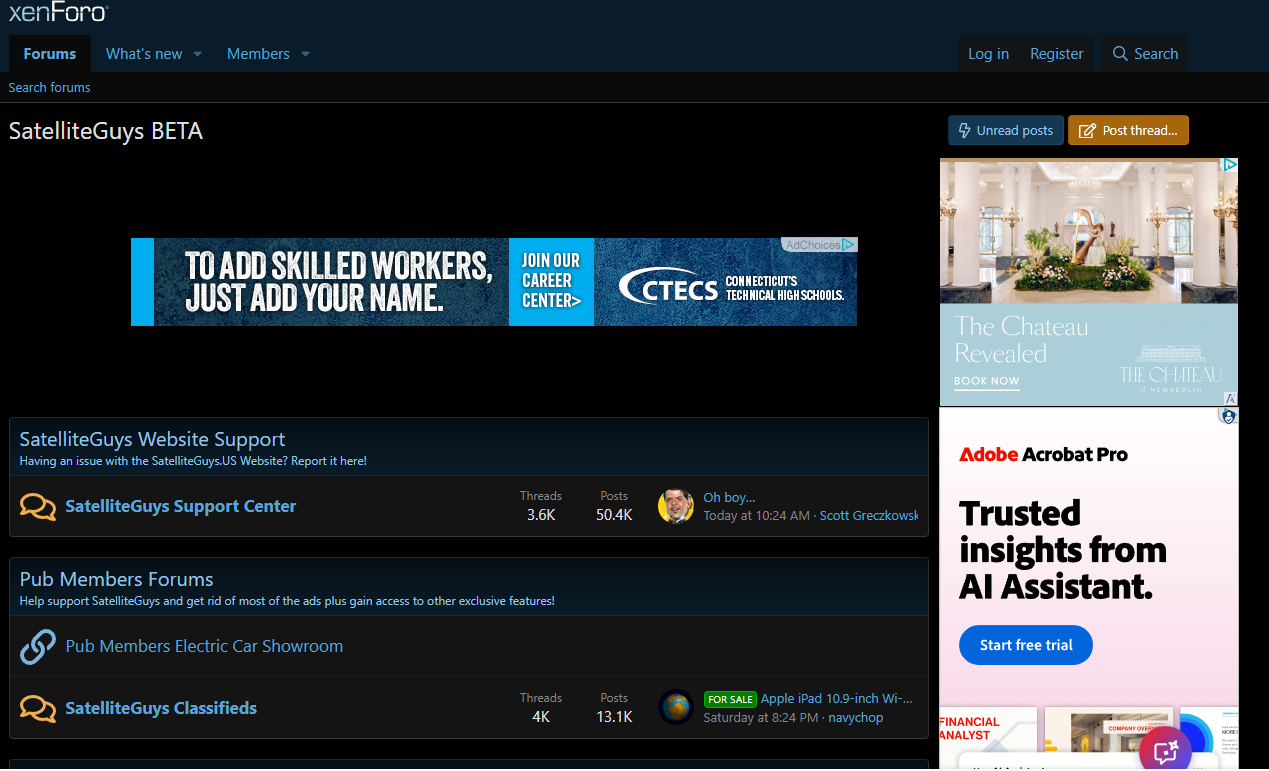The height and width of the screenshot is (771, 1269).
Task: Click the floating chat sparkle icon
Action: (x=1165, y=750)
